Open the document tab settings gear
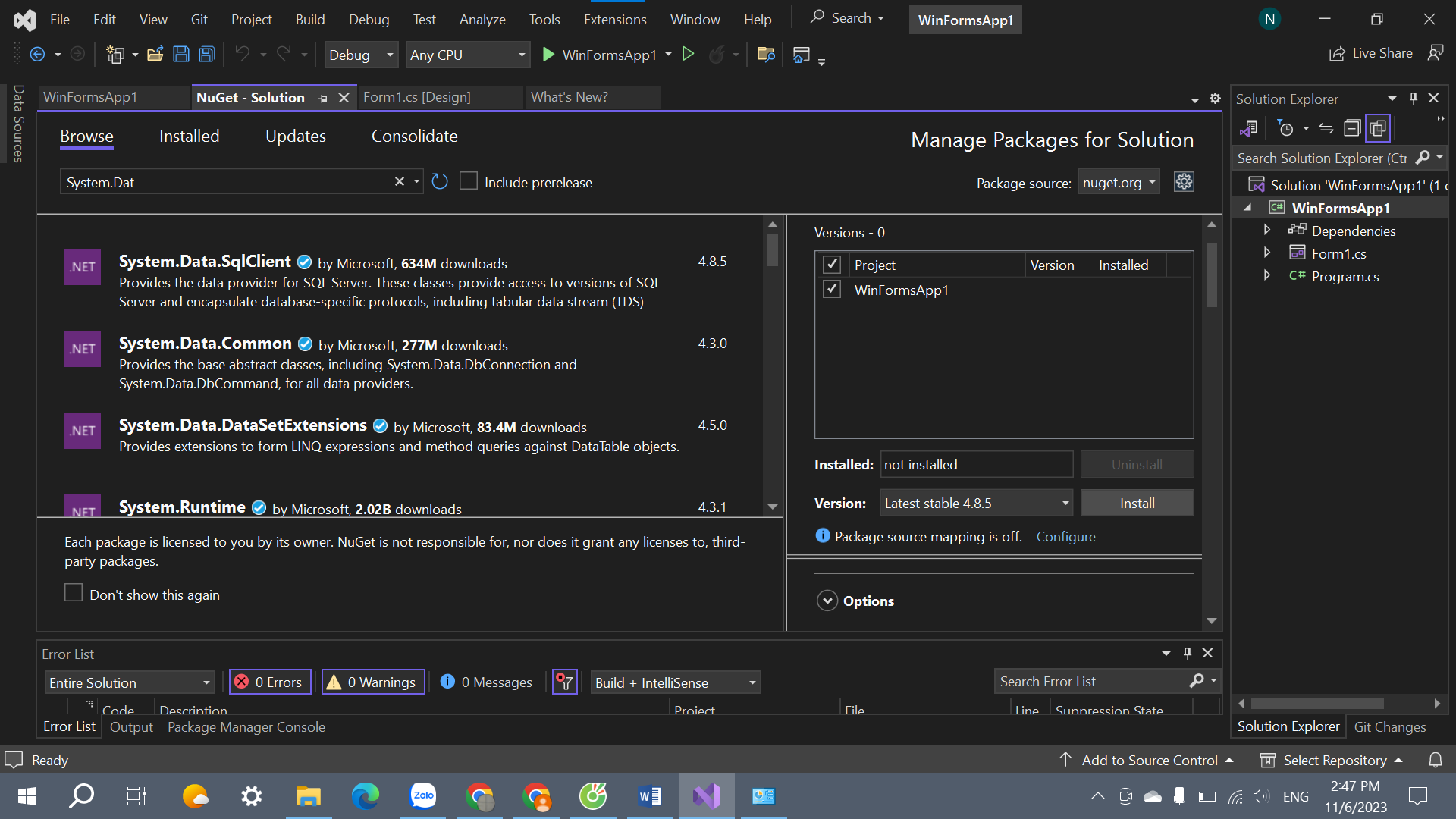 tap(1215, 99)
